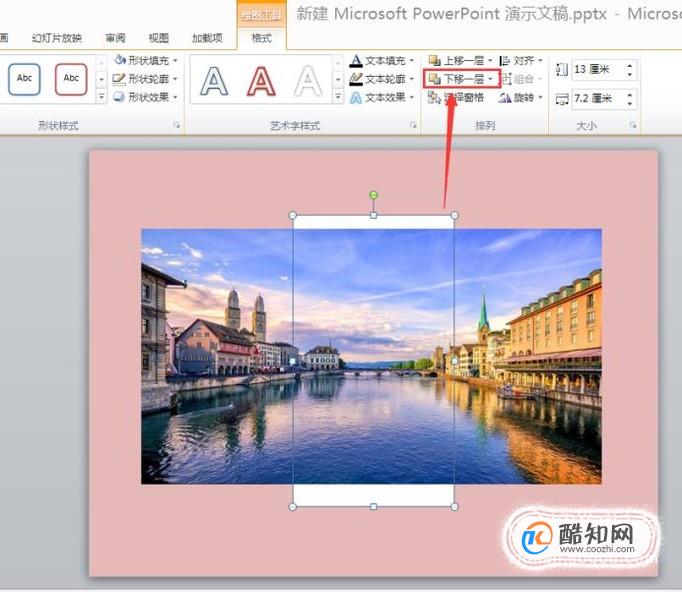Apply the blue outline WordArt A style
The width and height of the screenshot is (682, 592).
coord(214,80)
